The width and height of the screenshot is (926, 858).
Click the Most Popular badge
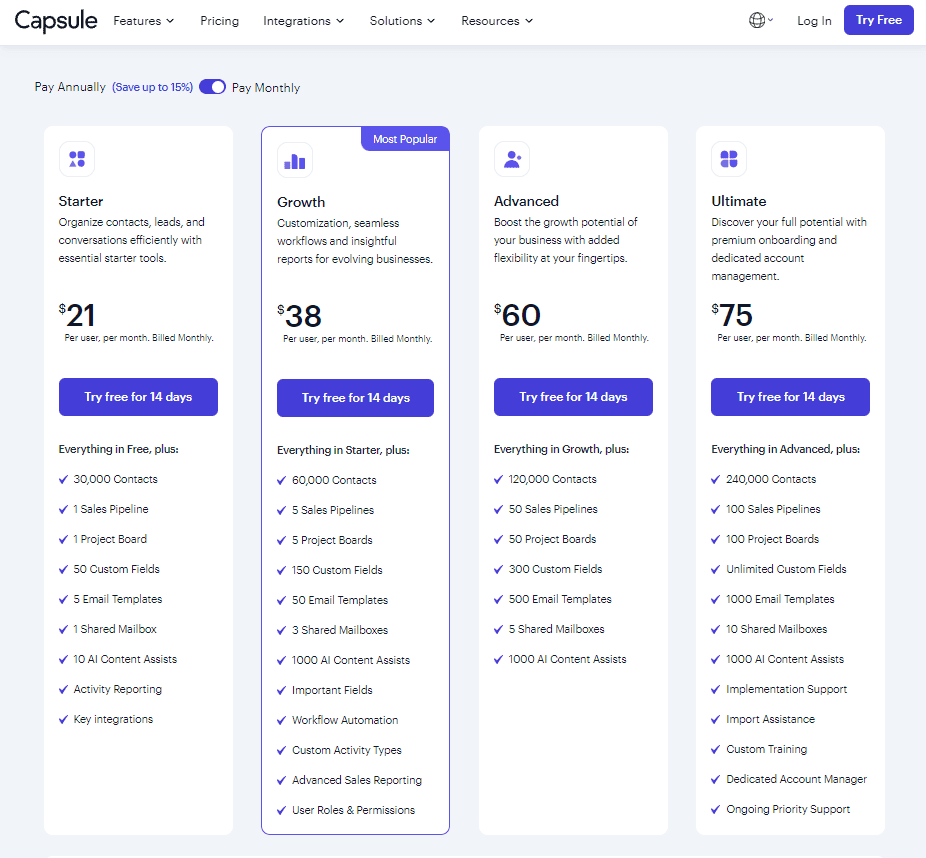click(404, 139)
